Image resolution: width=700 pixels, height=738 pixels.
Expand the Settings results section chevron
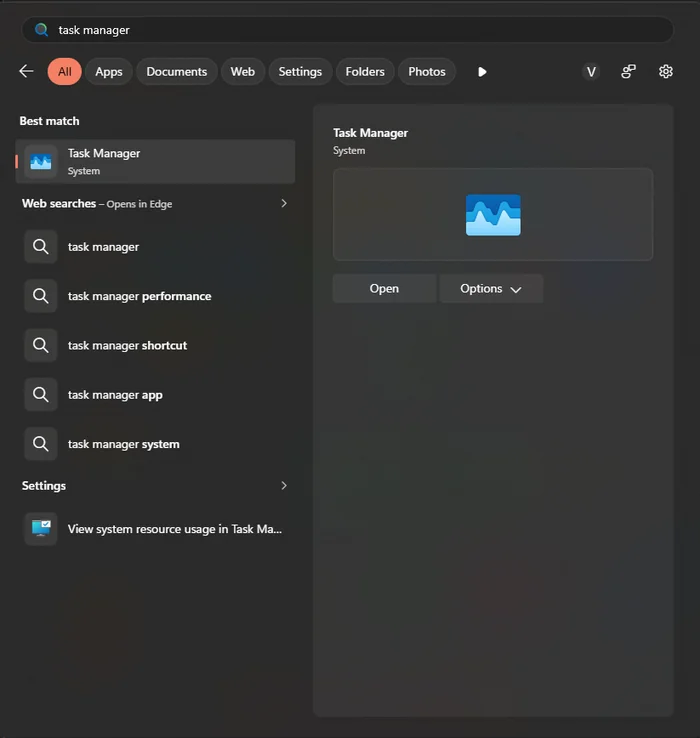pyautogui.click(x=284, y=485)
